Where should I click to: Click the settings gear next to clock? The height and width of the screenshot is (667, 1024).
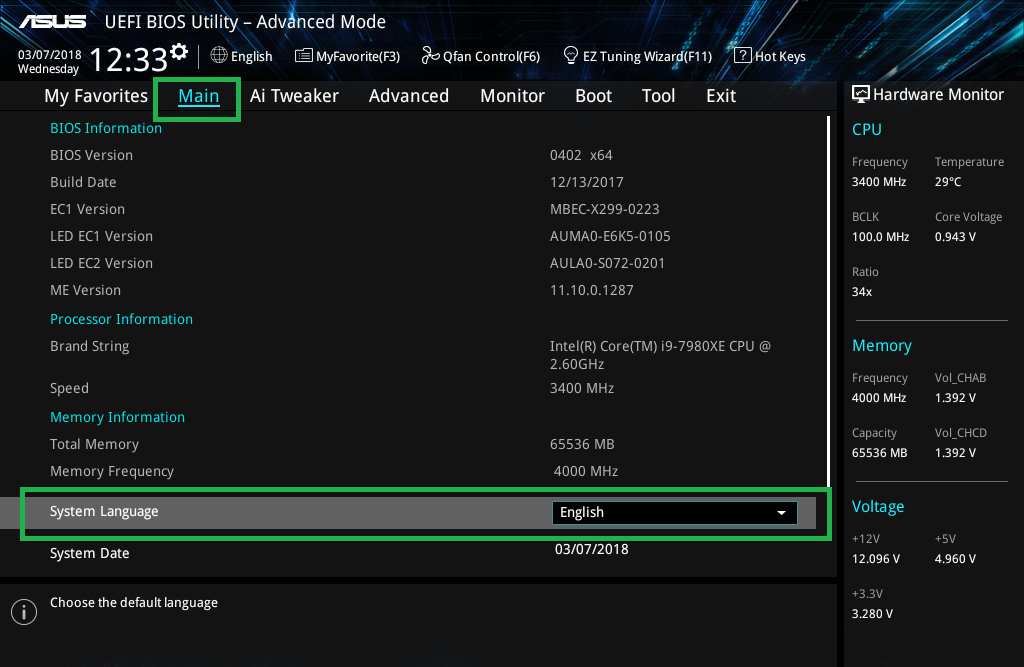coord(179,52)
